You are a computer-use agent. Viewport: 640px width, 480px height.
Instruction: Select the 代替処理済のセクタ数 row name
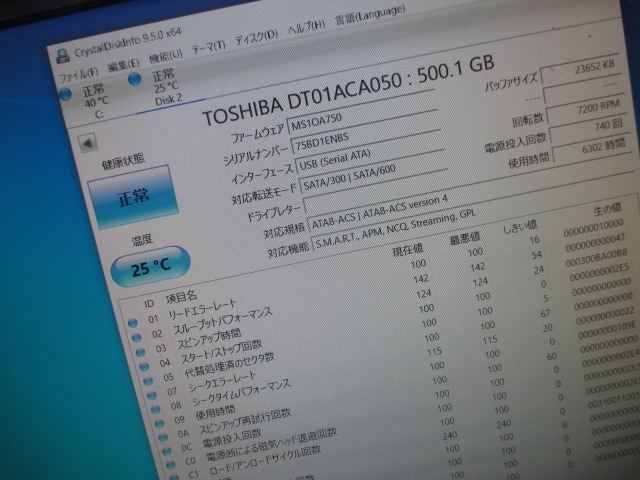229,365
